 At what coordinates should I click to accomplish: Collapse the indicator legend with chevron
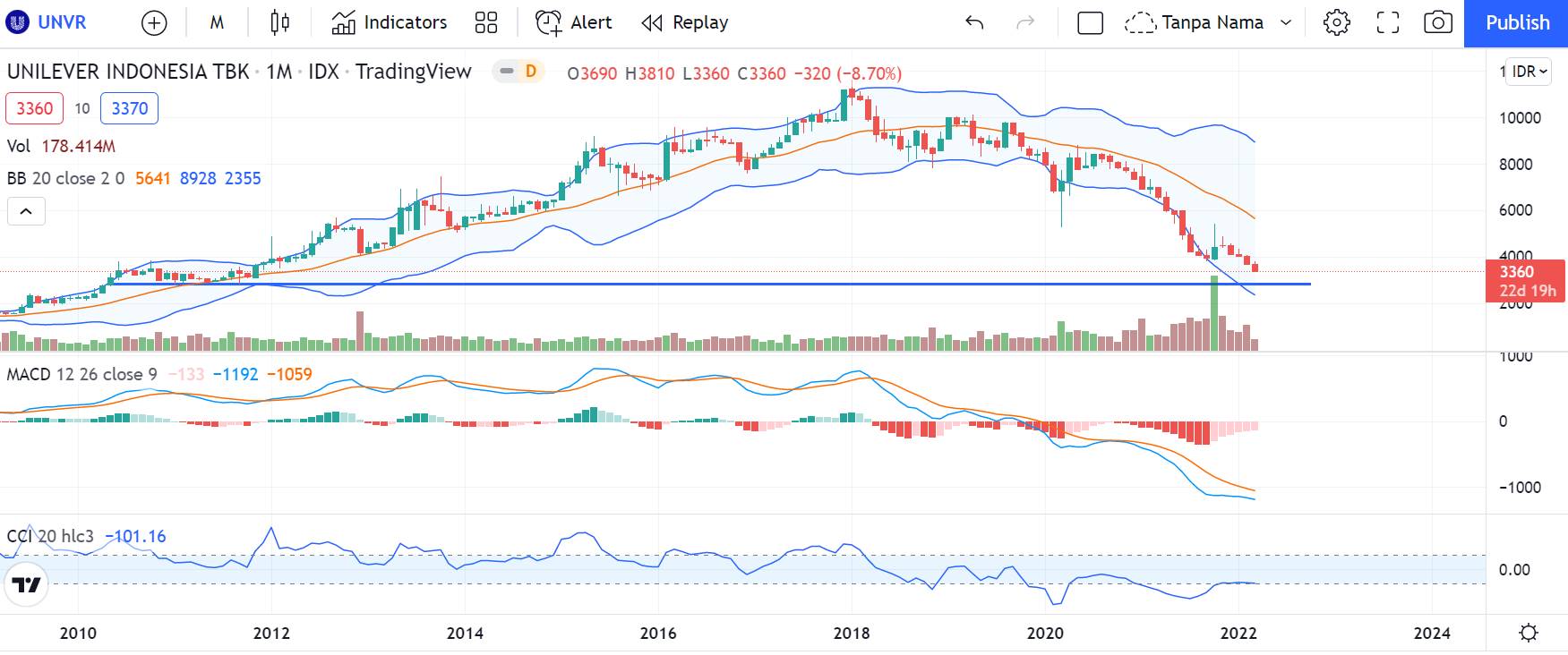pyautogui.click(x=26, y=211)
